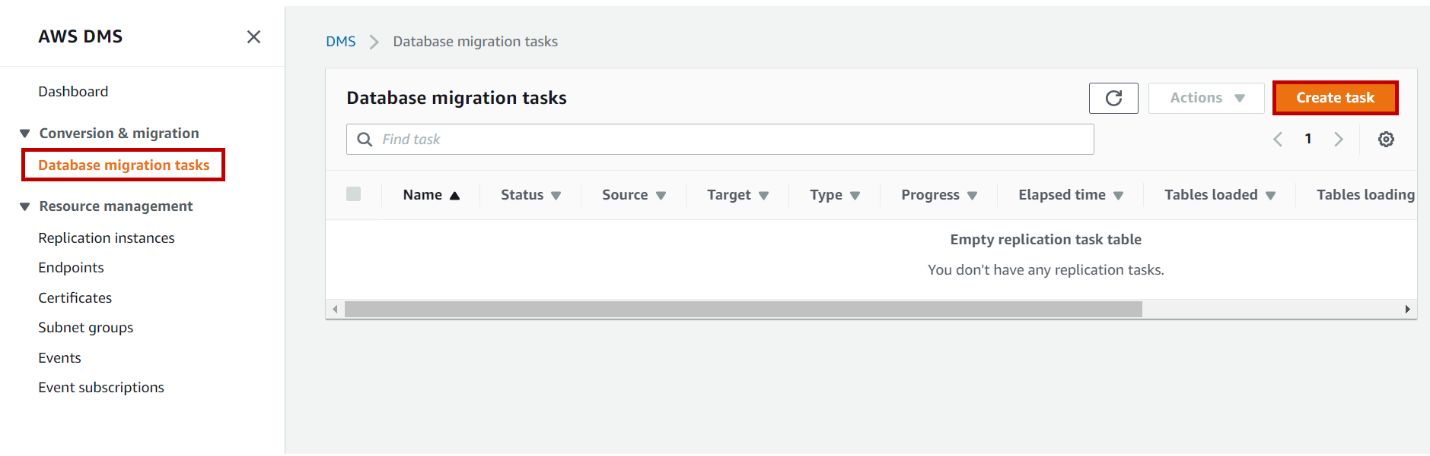Collapse Conversion & migration section
The width and height of the screenshot is (1430, 456).
[x=25, y=134]
